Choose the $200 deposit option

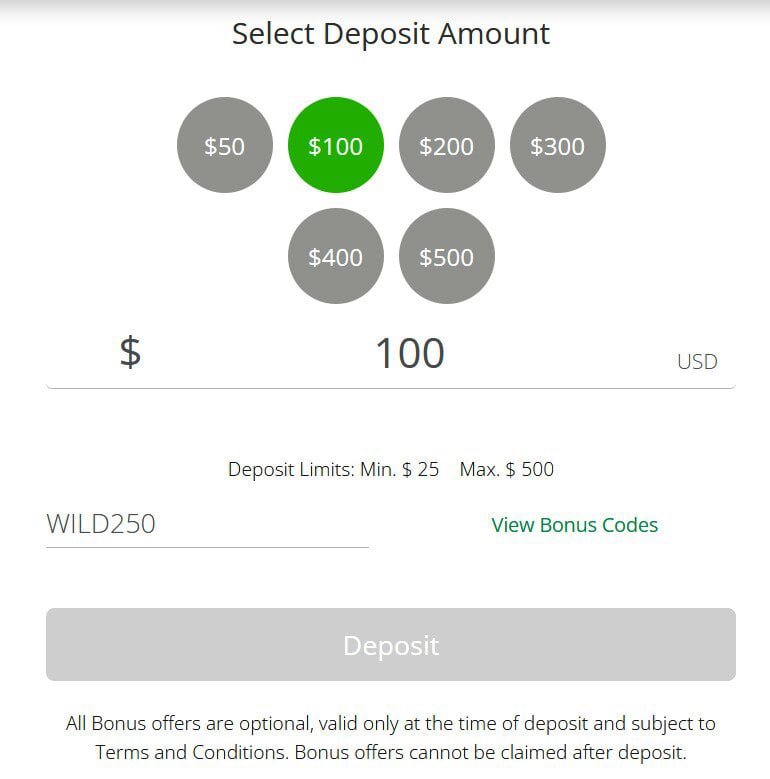pos(446,146)
